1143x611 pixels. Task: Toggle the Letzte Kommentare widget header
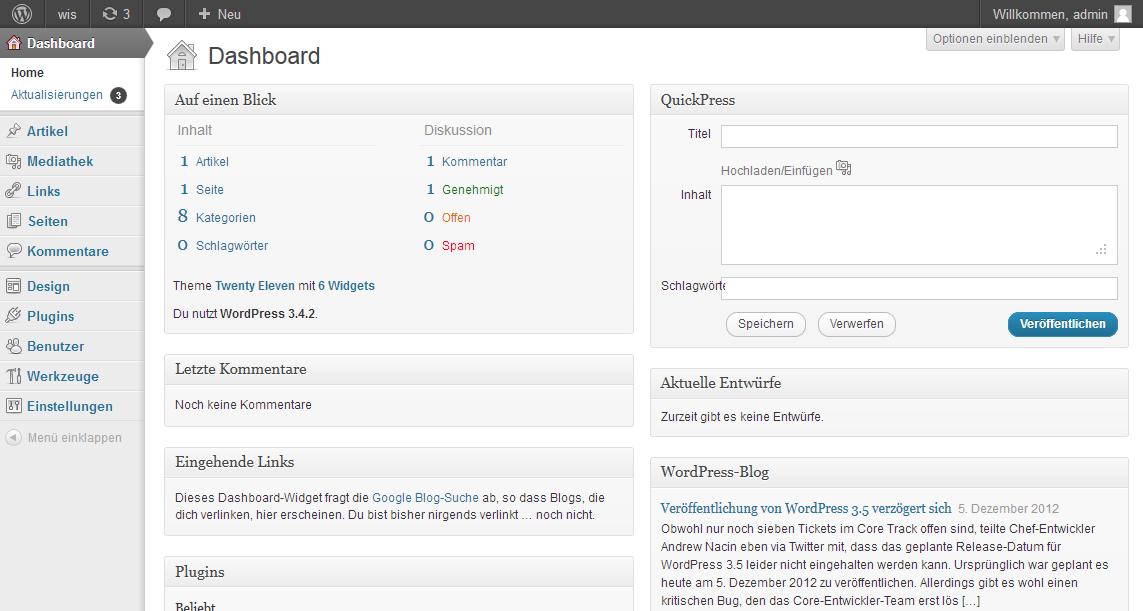pos(399,369)
